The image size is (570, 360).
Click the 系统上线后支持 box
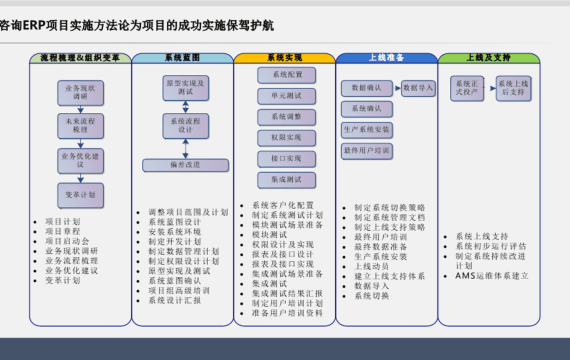513,88
